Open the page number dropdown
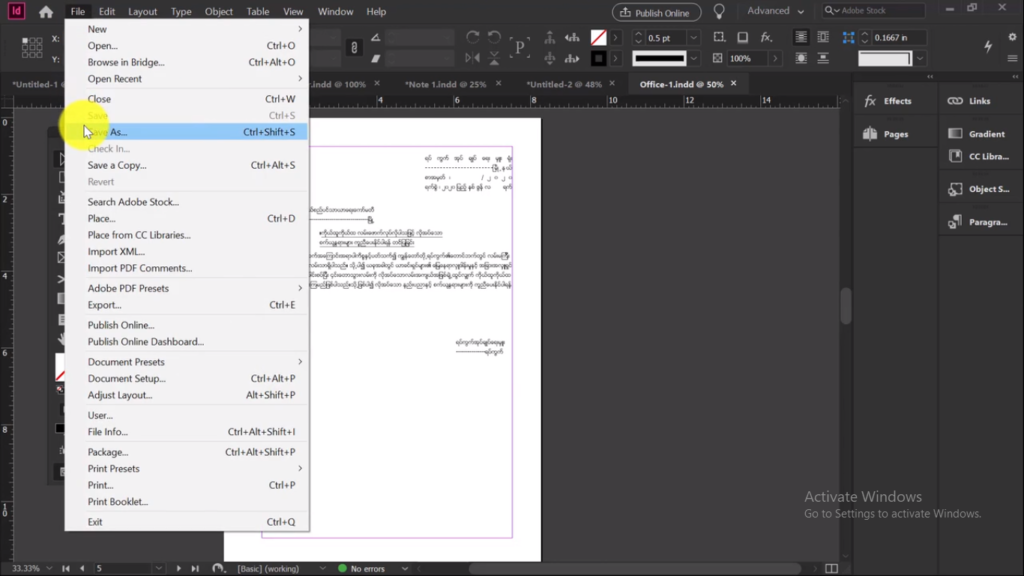 (x=159, y=568)
